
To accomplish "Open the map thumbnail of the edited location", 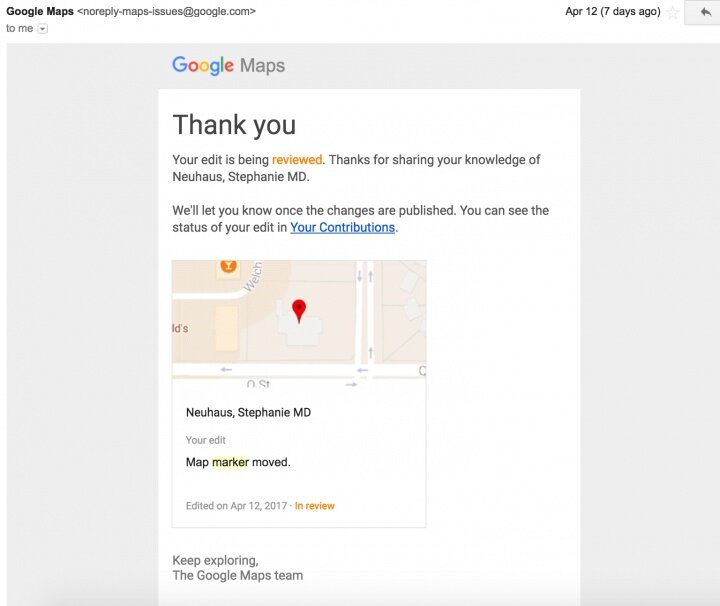I will click(x=299, y=324).
